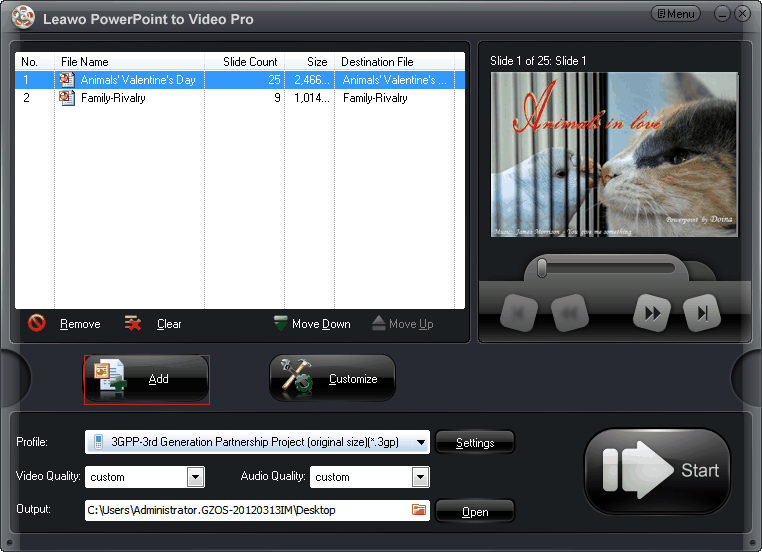Viewport: 762px width, 552px height.
Task: Expand the Profile format dropdown
Action: 421,442
